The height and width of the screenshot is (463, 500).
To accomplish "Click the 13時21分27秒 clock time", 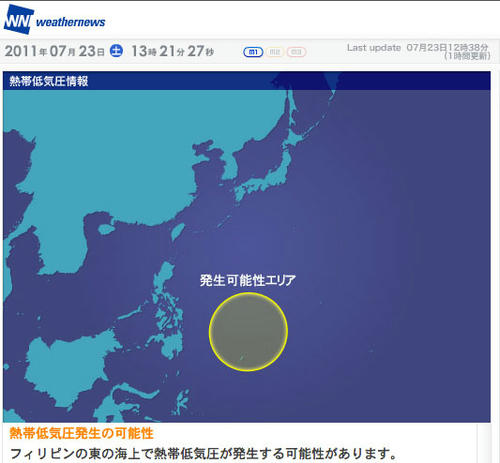I will tap(172, 51).
